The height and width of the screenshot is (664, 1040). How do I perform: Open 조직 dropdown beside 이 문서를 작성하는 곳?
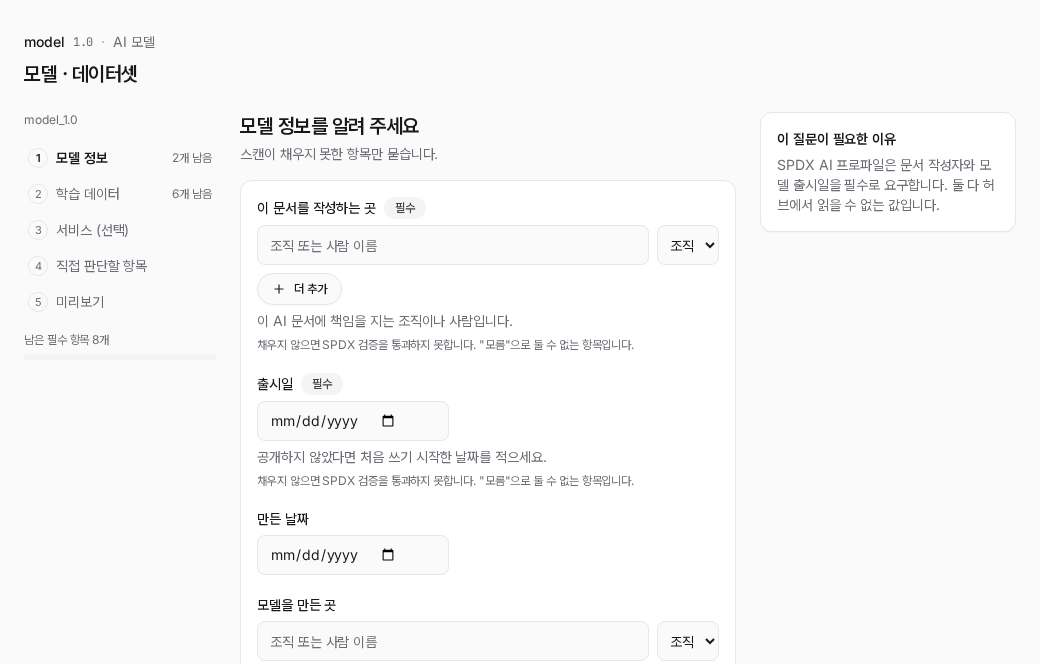coord(688,245)
